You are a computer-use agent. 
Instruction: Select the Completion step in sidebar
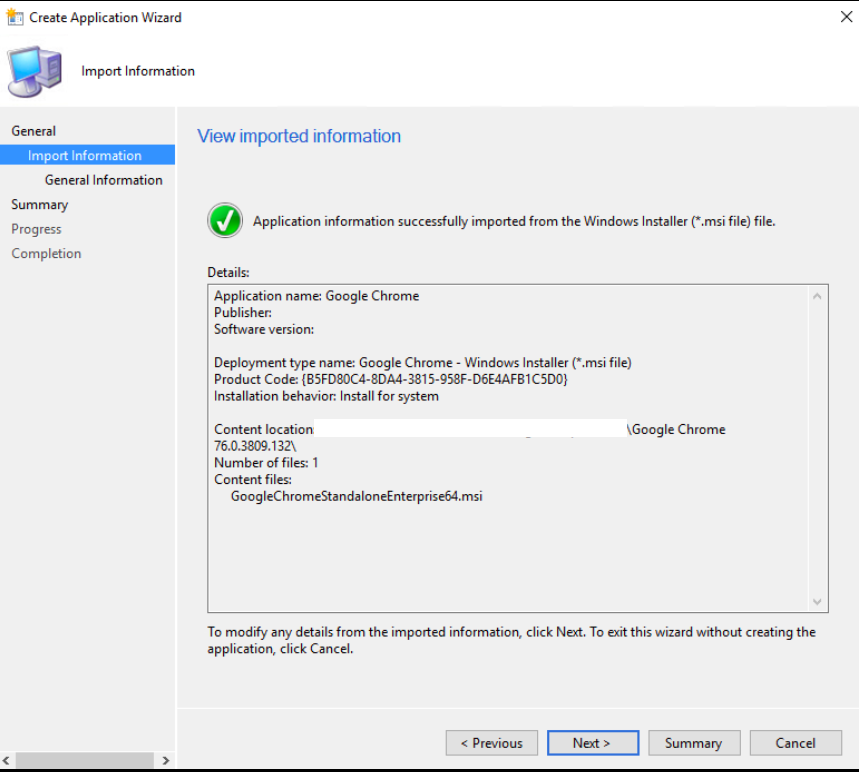click(46, 253)
